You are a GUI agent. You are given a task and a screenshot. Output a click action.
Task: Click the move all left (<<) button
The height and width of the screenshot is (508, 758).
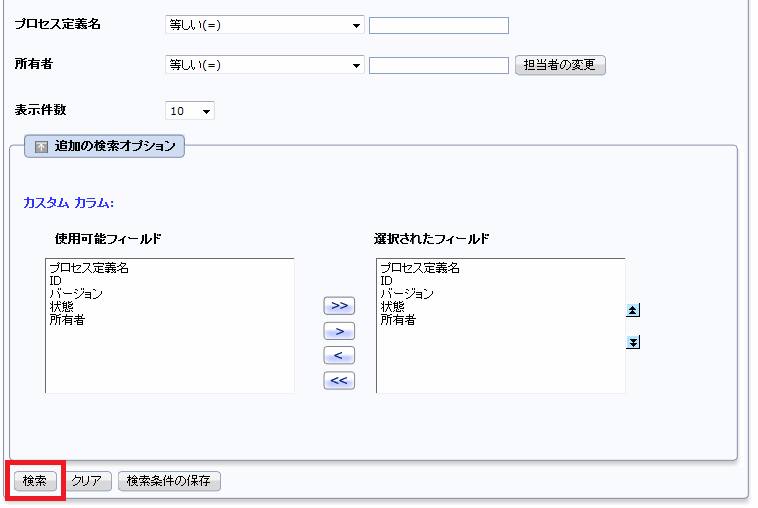coord(339,381)
